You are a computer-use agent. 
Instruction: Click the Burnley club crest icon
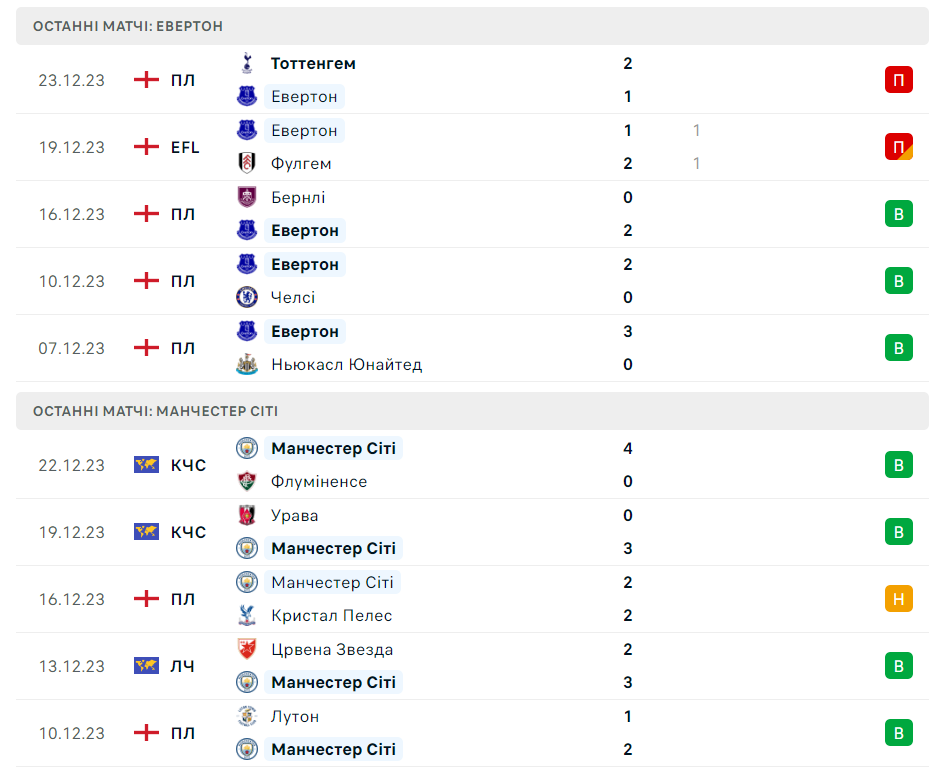pos(246,197)
